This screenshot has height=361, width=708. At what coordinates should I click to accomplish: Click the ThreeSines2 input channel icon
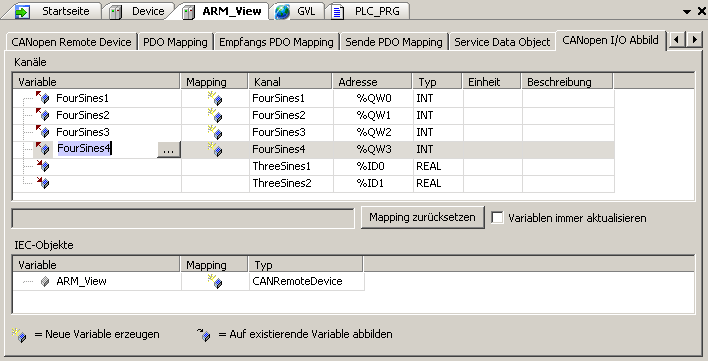click(43, 183)
